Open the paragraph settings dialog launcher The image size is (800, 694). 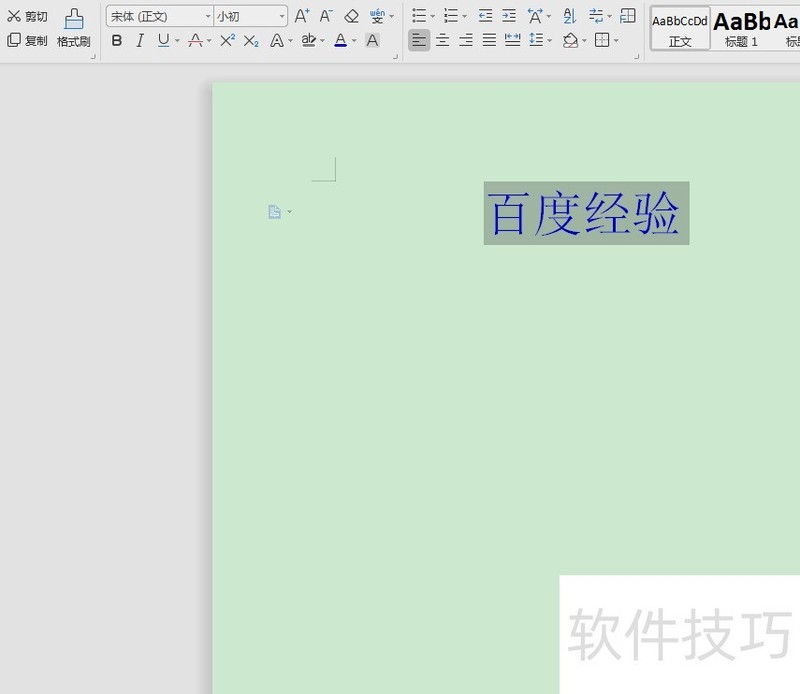[x=636, y=57]
